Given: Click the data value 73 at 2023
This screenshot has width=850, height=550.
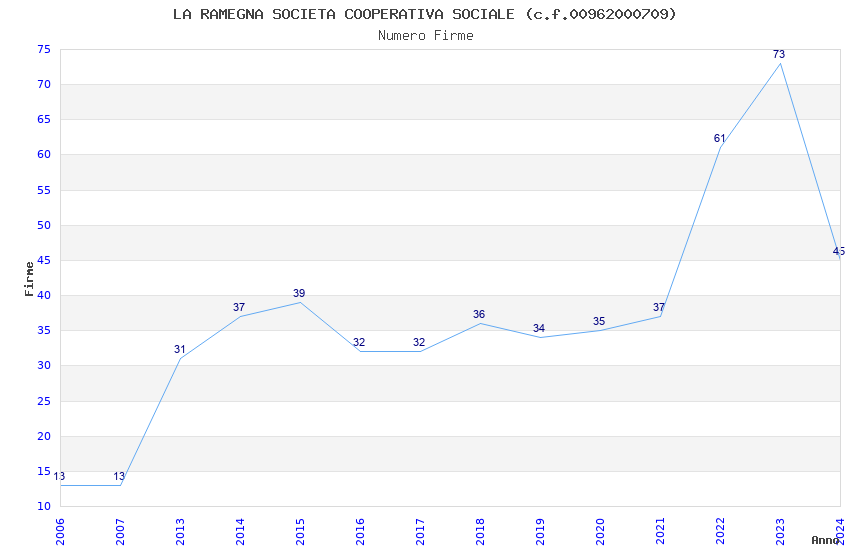Looking at the screenshot, I should point(779,54).
